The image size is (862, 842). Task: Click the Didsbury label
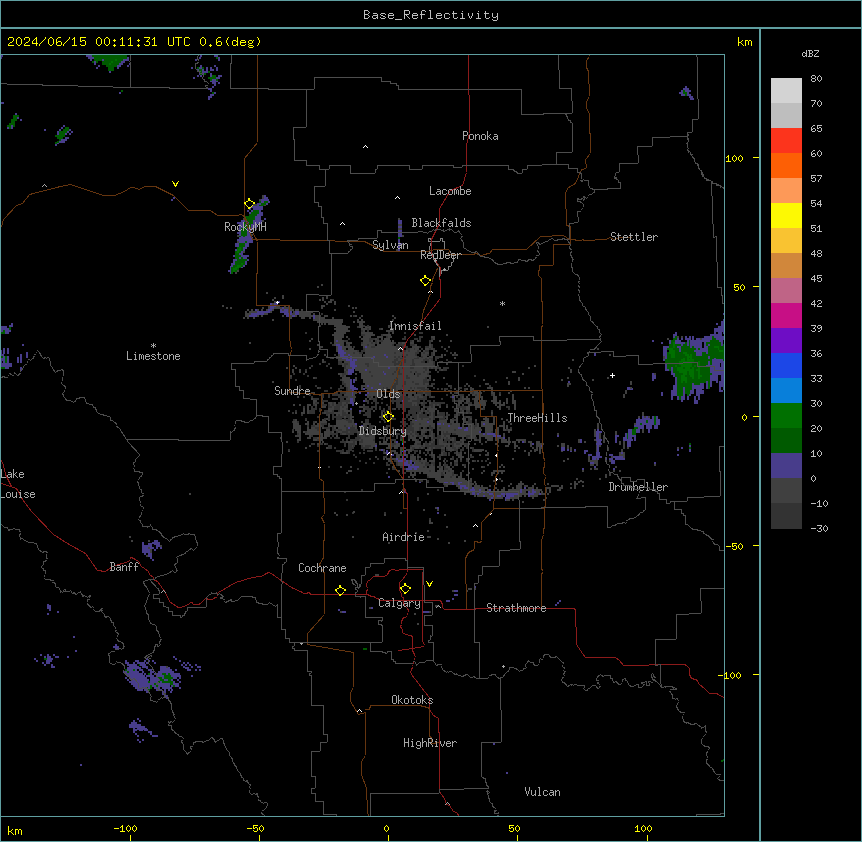(x=383, y=431)
